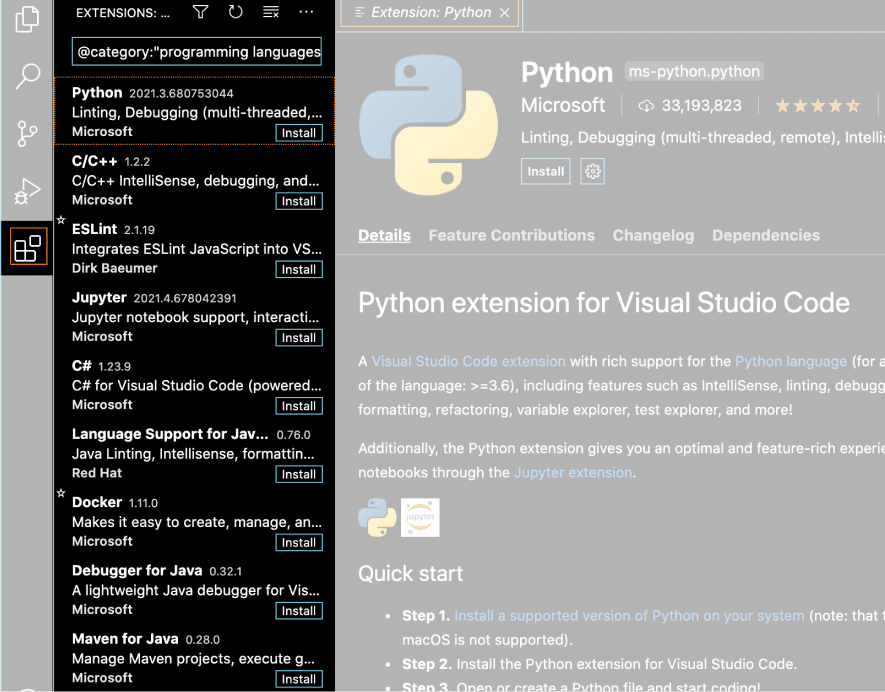Open the Dependencies tab
Image resolution: width=885 pixels, height=692 pixels.
(765, 235)
